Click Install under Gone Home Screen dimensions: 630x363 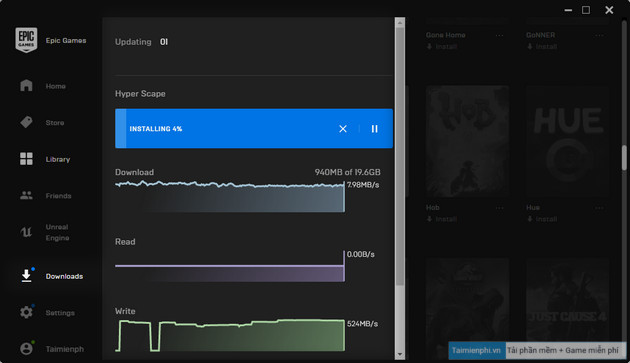pyautogui.click(x=442, y=47)
